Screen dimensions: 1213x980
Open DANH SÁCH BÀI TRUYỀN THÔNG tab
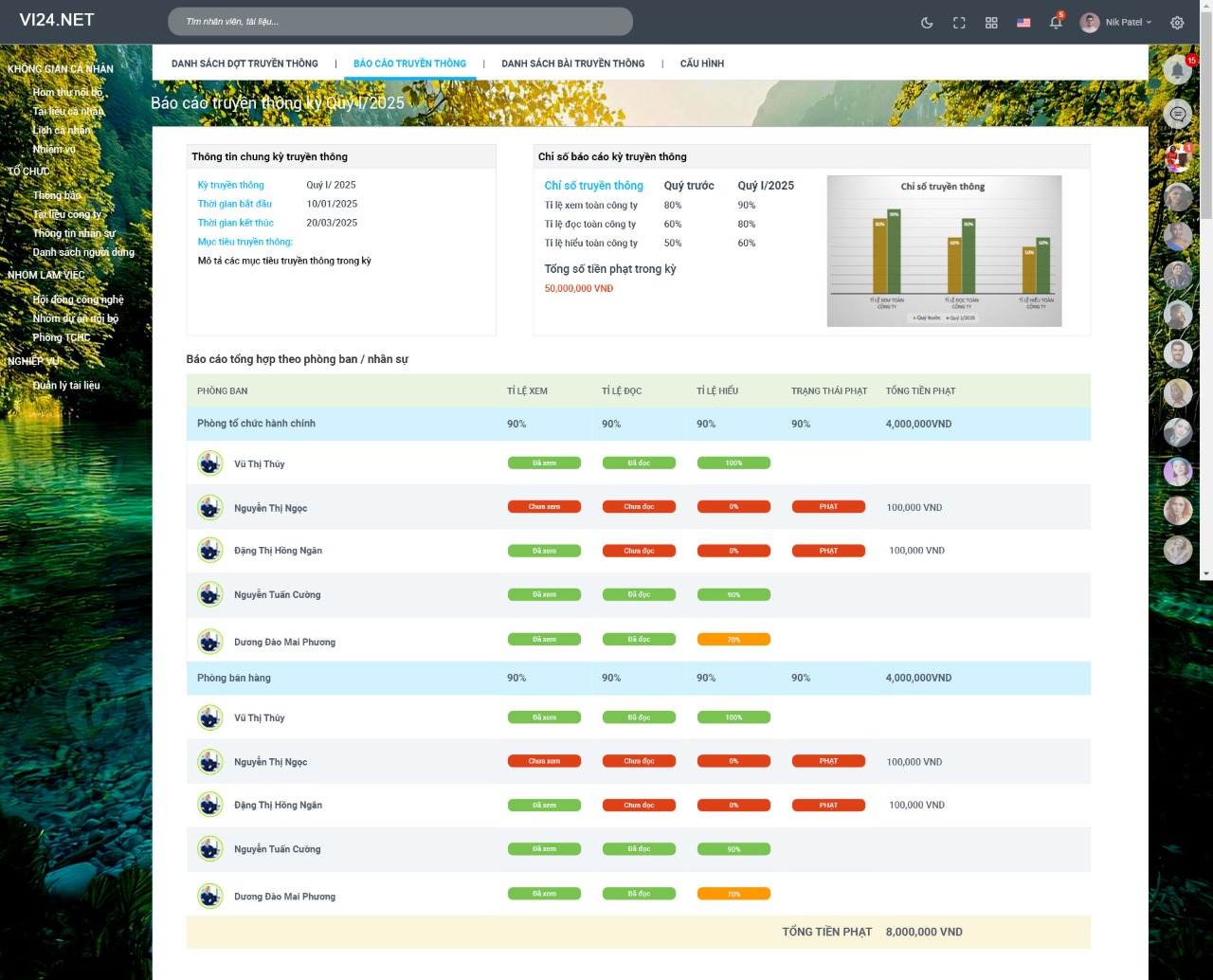573,64
